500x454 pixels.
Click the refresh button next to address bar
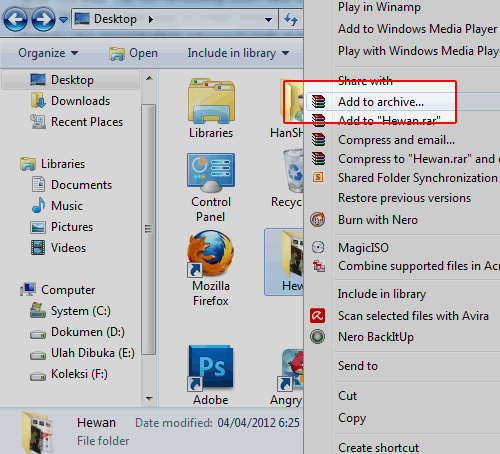click(x=291, y=19)
